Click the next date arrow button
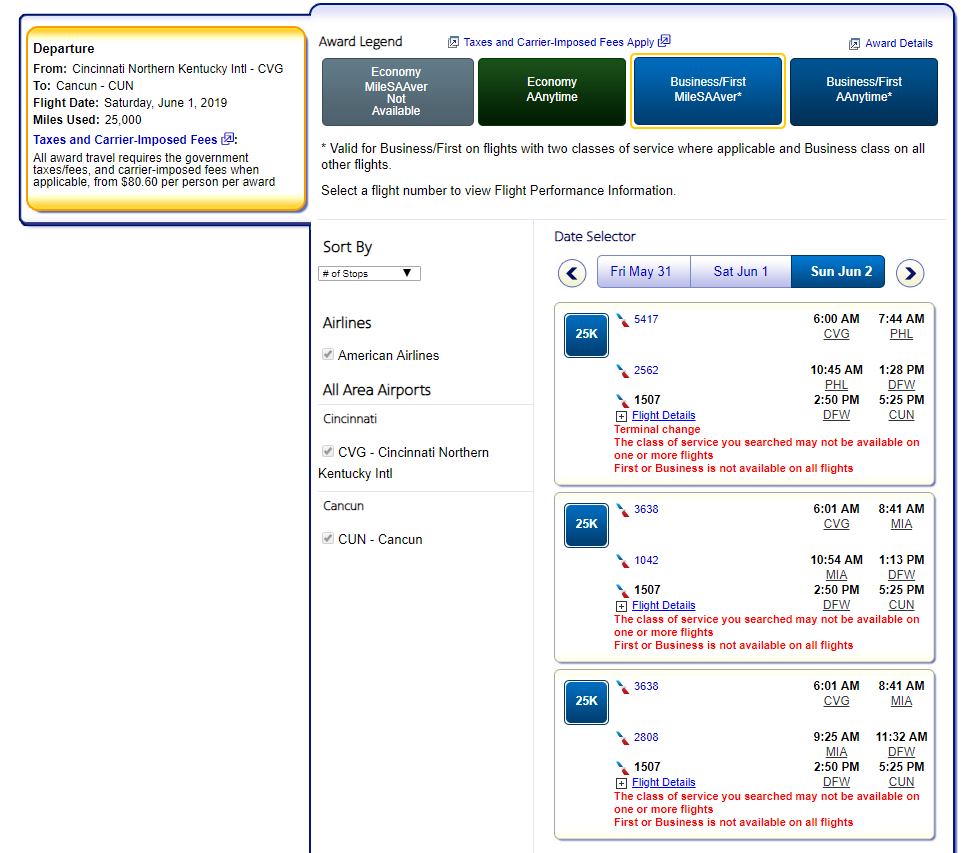The height and width of the screenshot is (853, 967). (910, 272)
